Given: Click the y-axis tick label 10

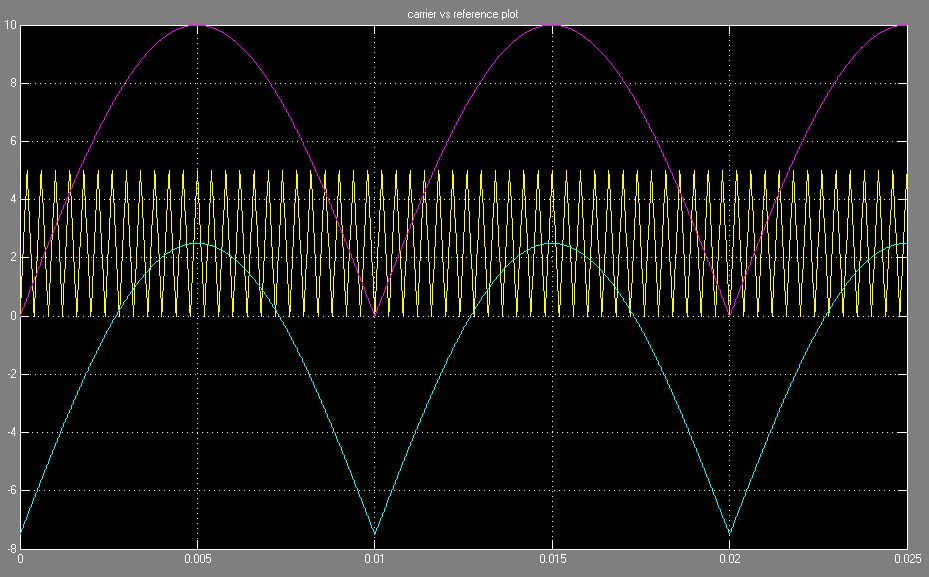Looking at the screenshot, I should click(x=9, y=25).
